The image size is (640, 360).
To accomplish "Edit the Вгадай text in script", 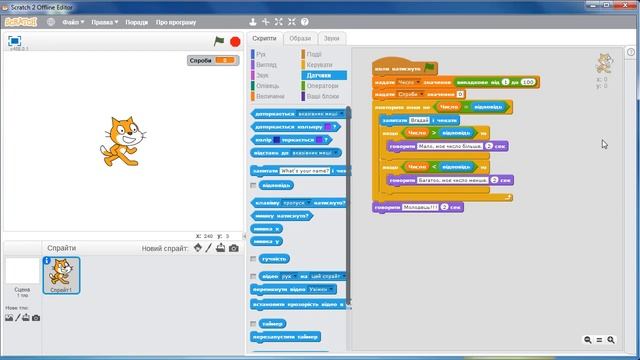I will (x=419, y=120).
